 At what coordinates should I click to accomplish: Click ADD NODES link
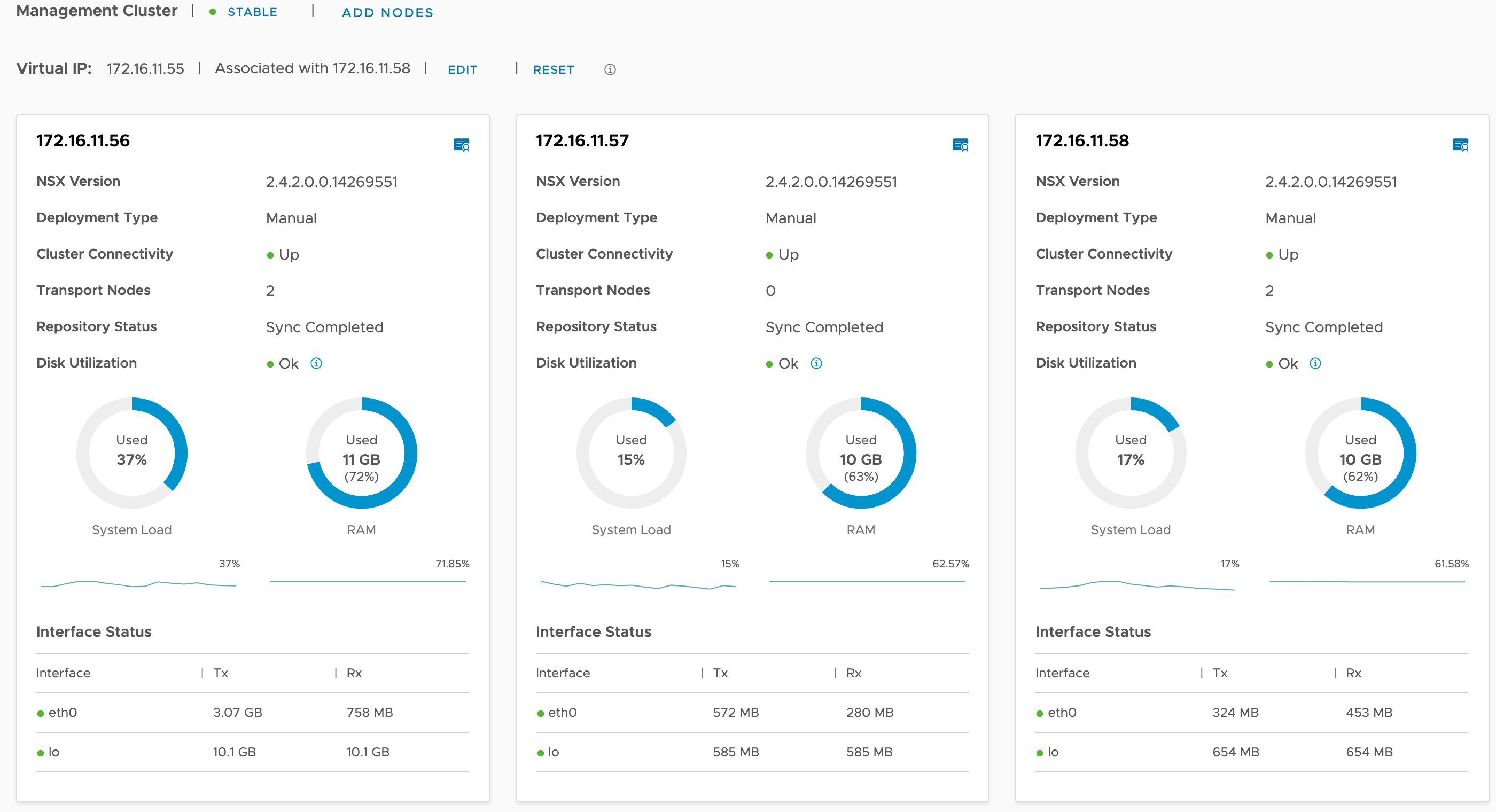point(387,13)
